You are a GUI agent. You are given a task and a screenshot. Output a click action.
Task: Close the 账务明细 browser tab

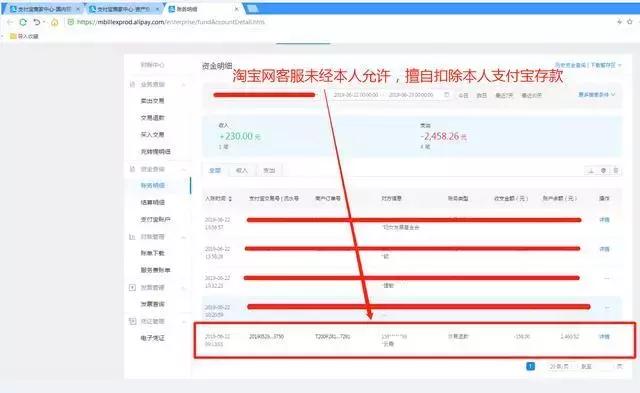tap(236, 9)
